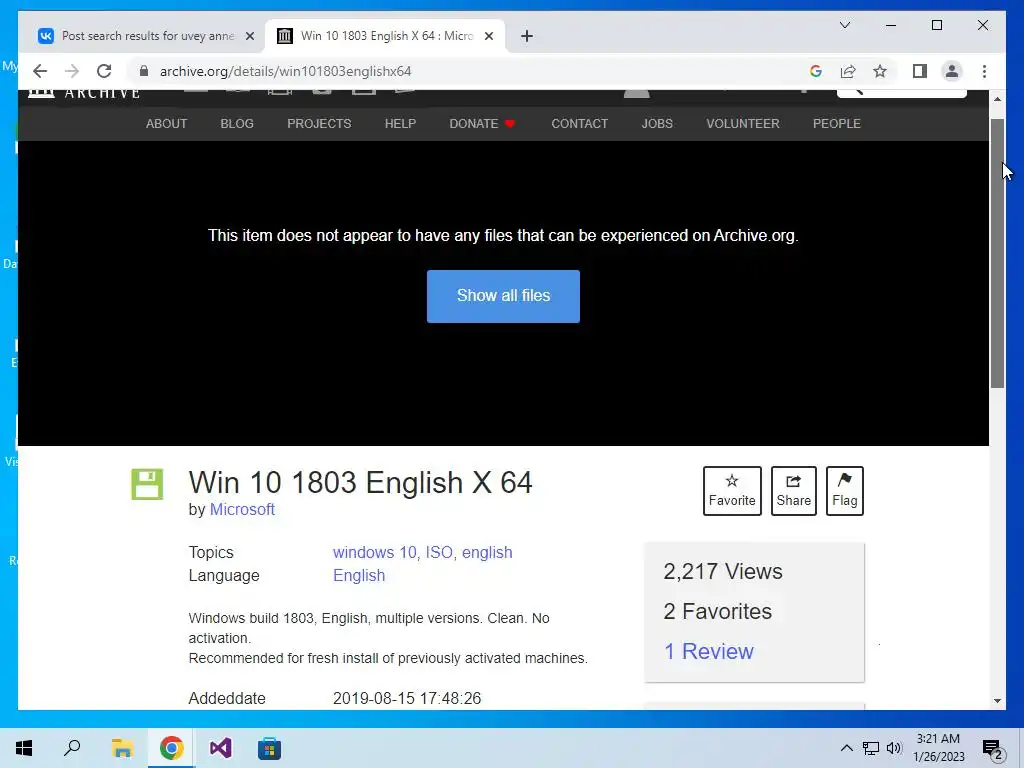Image resolution: width=1024 pixels, height=768 pixels.
Task: Click the Addeddate value 2019-08-15 17:48:26
Action: [407, 698]
